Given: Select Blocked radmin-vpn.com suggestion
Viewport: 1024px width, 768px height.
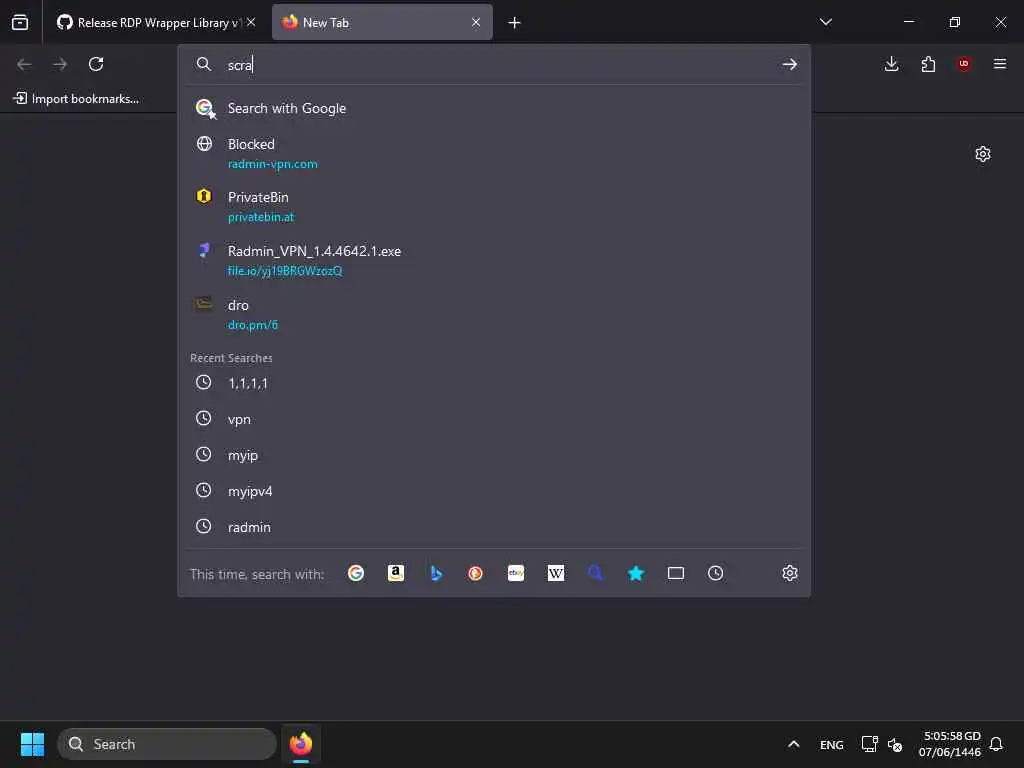Looking at the screenshot, I should [494, 153].
